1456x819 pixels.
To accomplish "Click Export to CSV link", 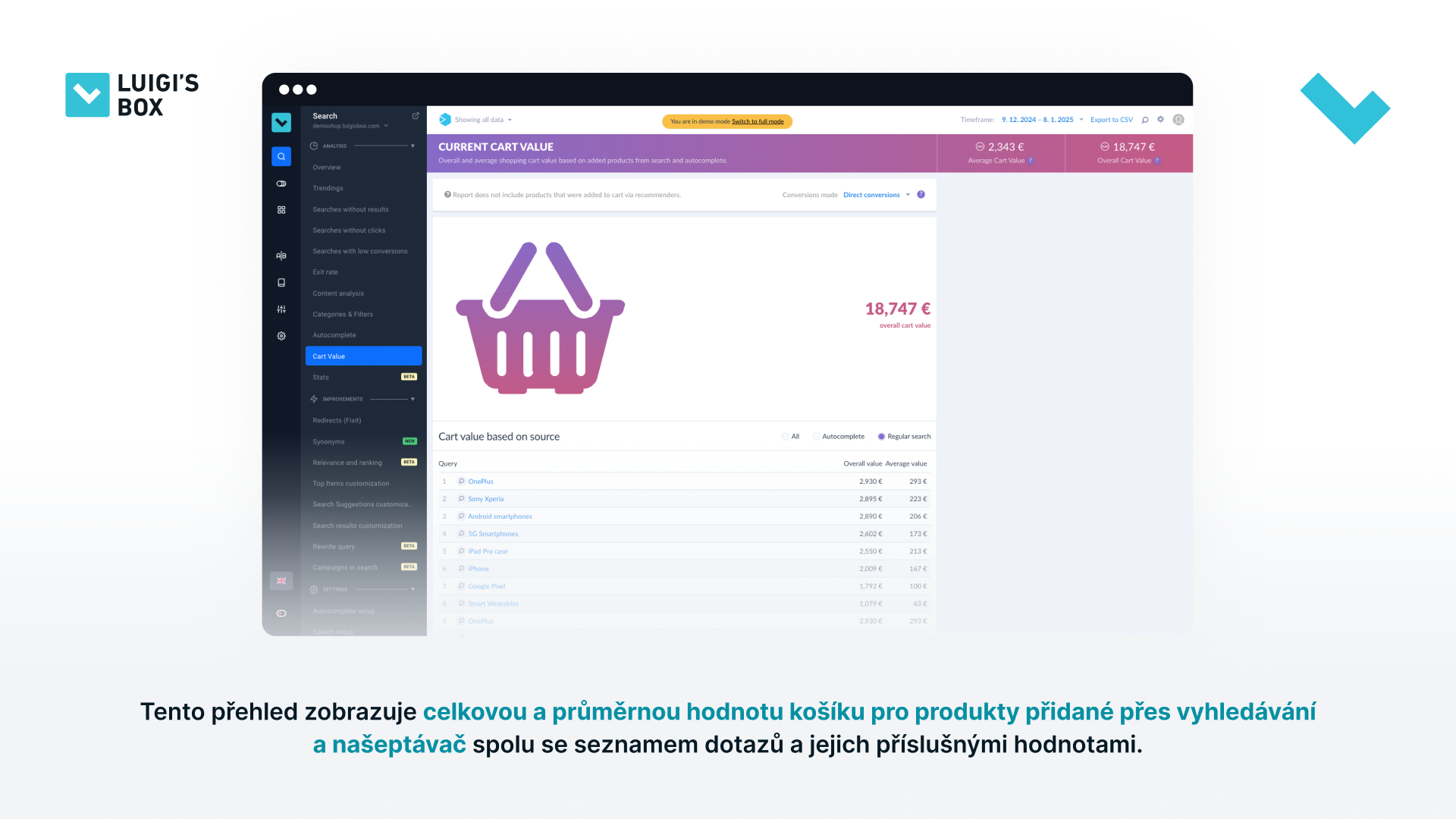I will pos(1112,120).
